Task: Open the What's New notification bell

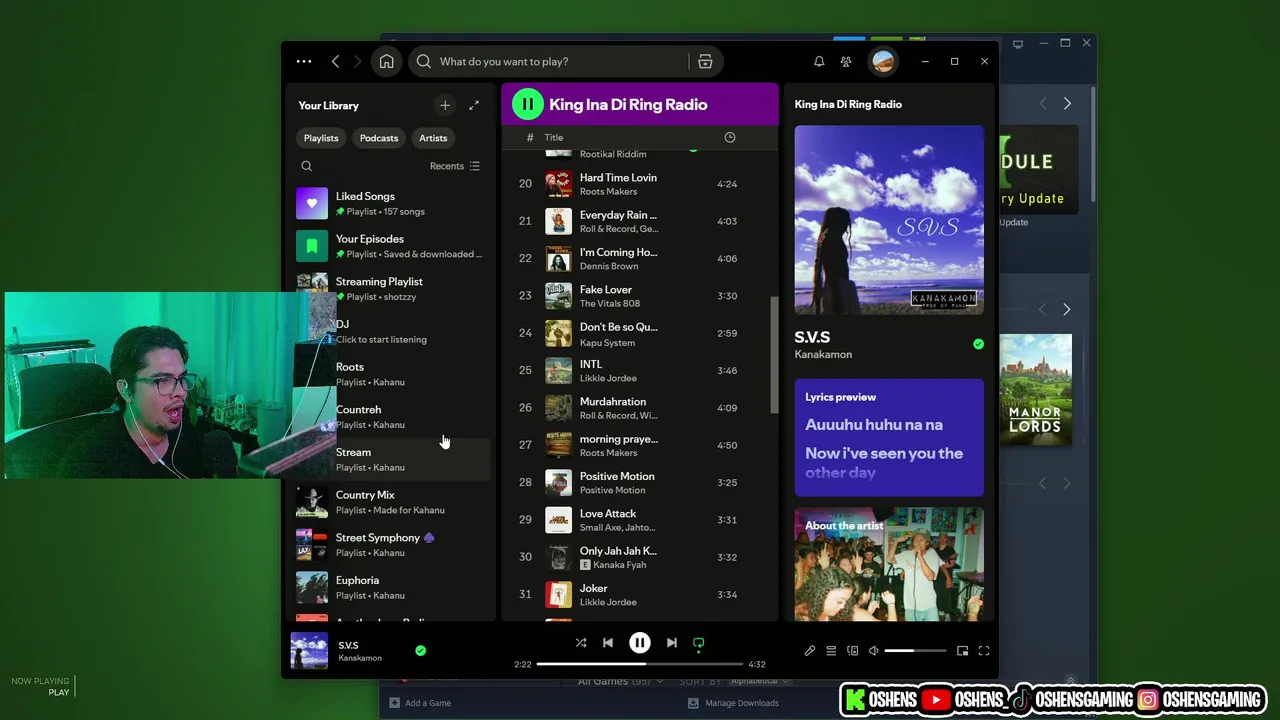Action: pos(819,61)
